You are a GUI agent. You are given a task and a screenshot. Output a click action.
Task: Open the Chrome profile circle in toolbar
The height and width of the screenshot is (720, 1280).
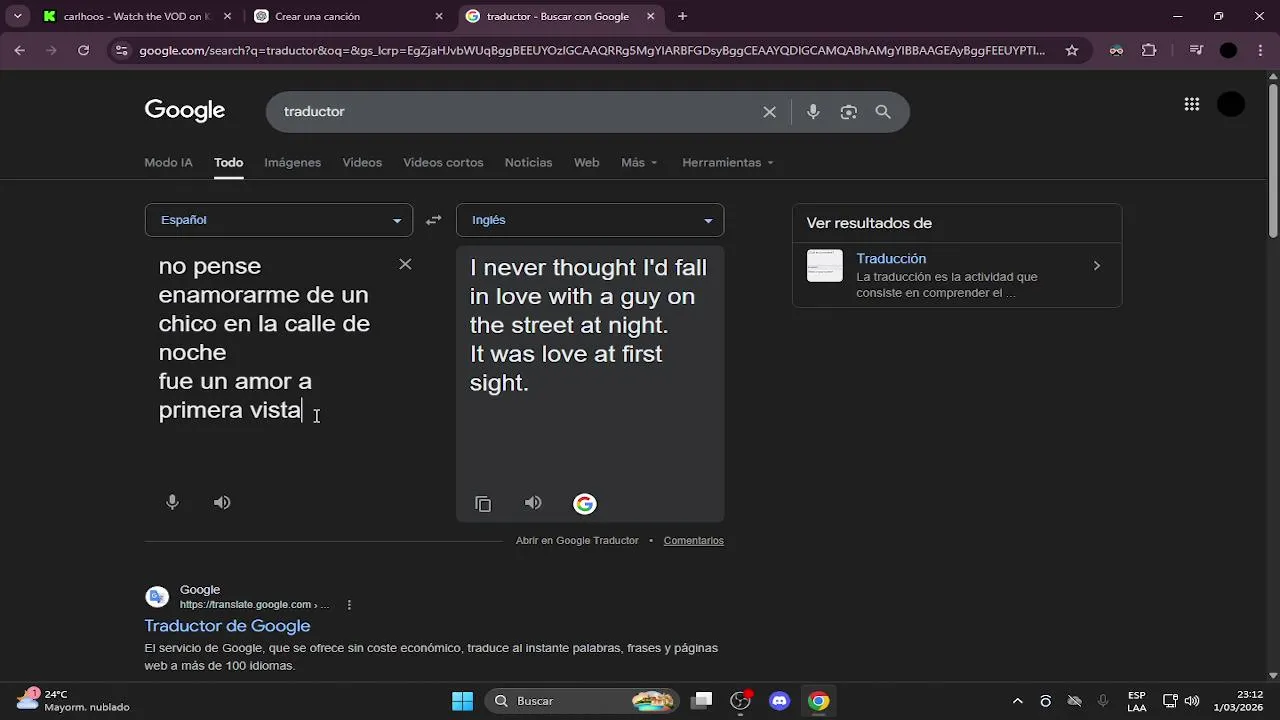click(1229, 50)
